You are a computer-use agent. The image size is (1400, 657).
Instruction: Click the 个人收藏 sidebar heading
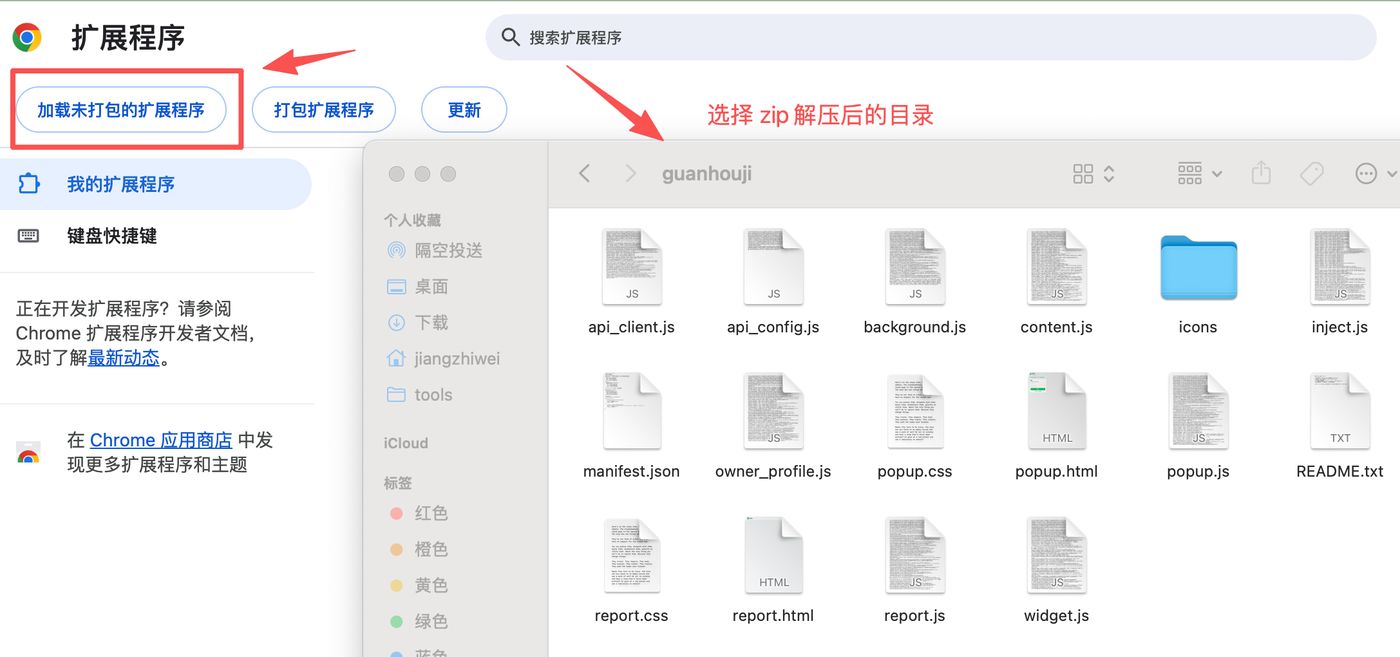(x=412, y=220)
